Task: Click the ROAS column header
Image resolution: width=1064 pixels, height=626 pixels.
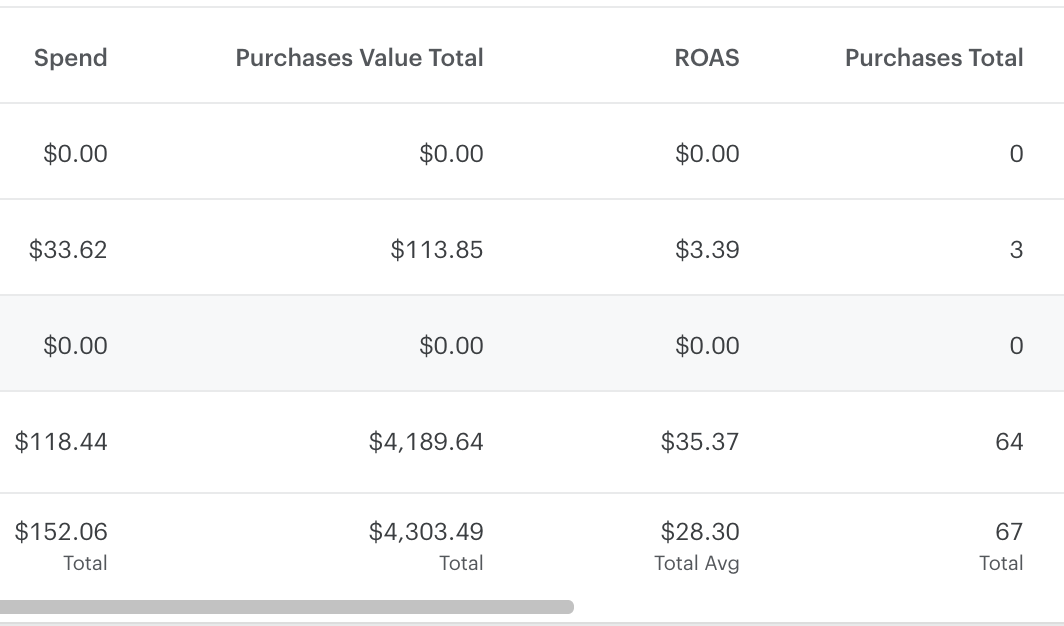Action: pos(706,58)
